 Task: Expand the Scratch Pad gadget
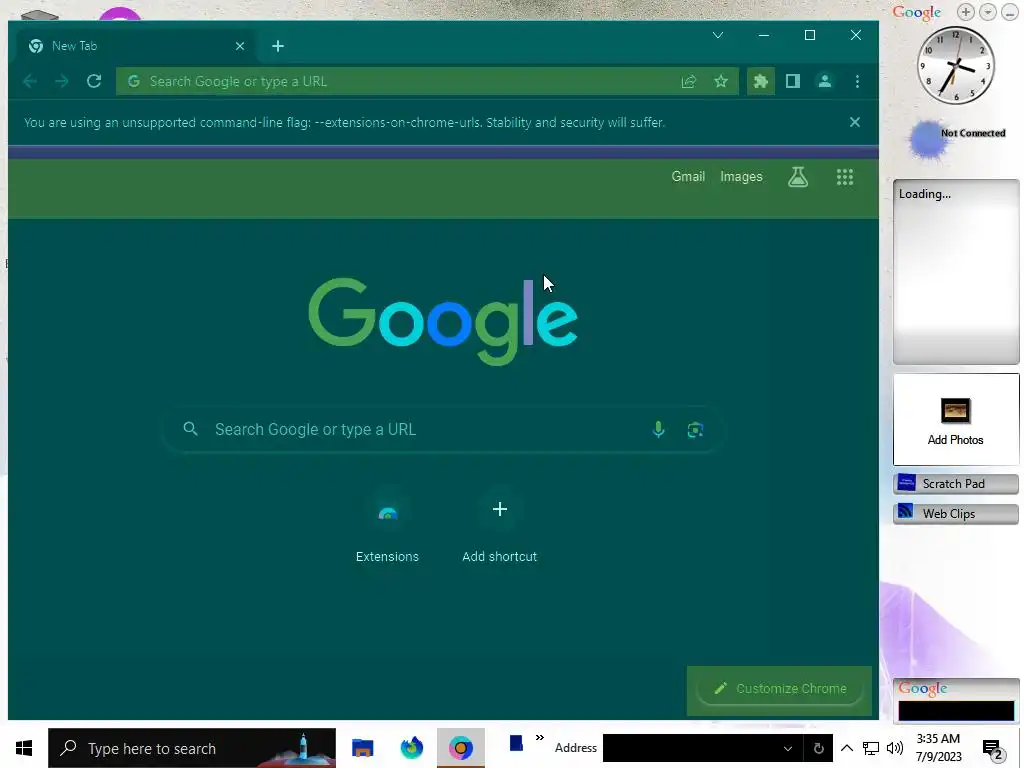(x=955, y=483)
